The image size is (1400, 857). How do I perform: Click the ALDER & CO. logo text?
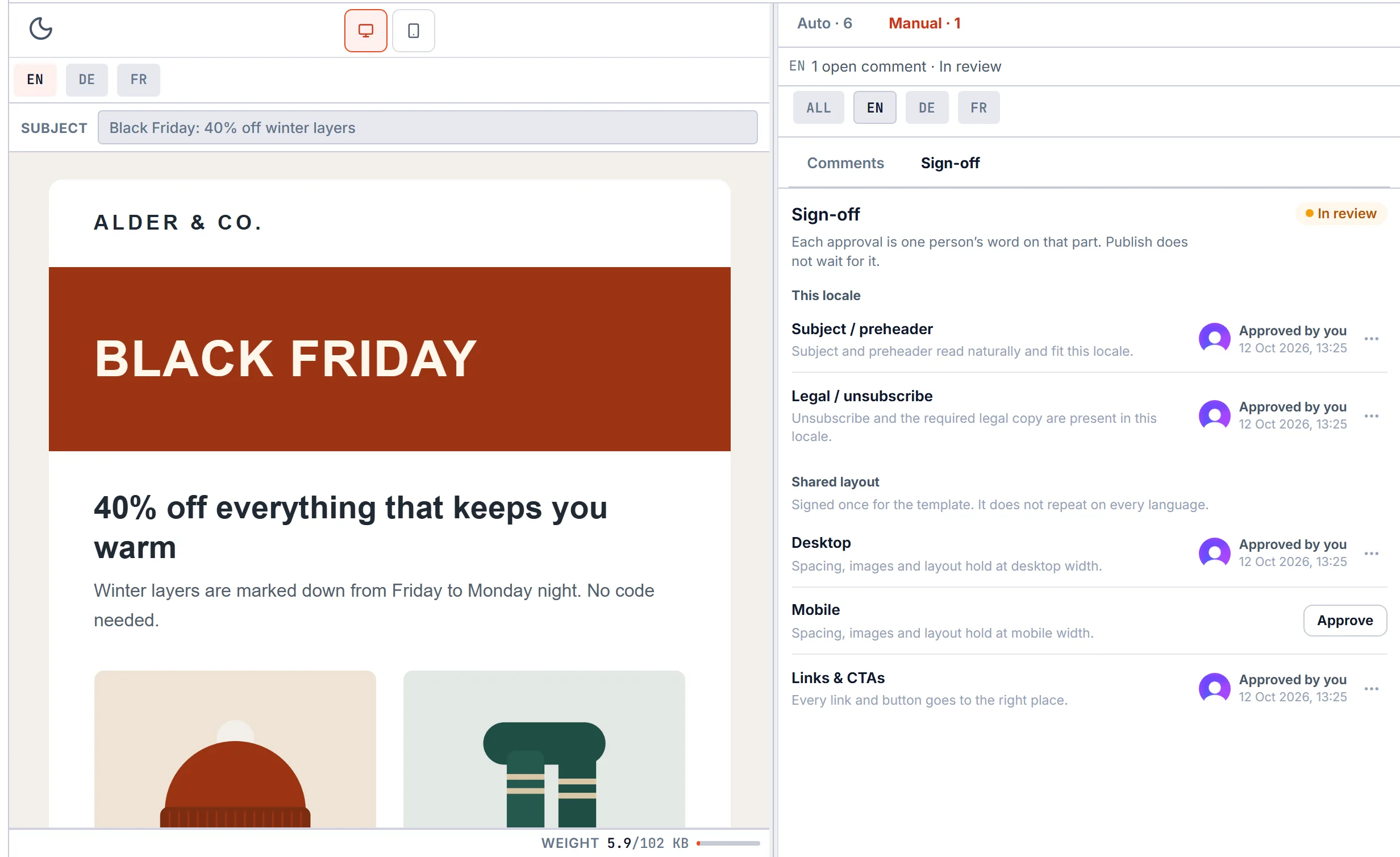(178, 222)
